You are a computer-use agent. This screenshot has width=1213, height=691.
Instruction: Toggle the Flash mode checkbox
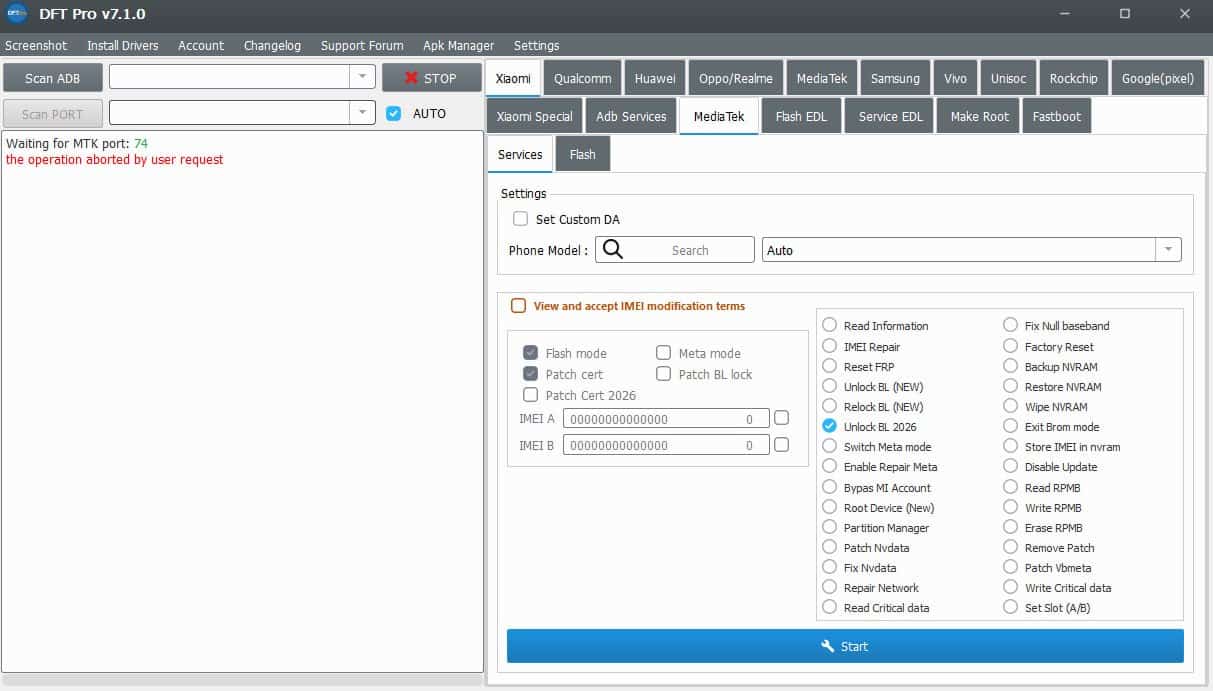point(530,353)
